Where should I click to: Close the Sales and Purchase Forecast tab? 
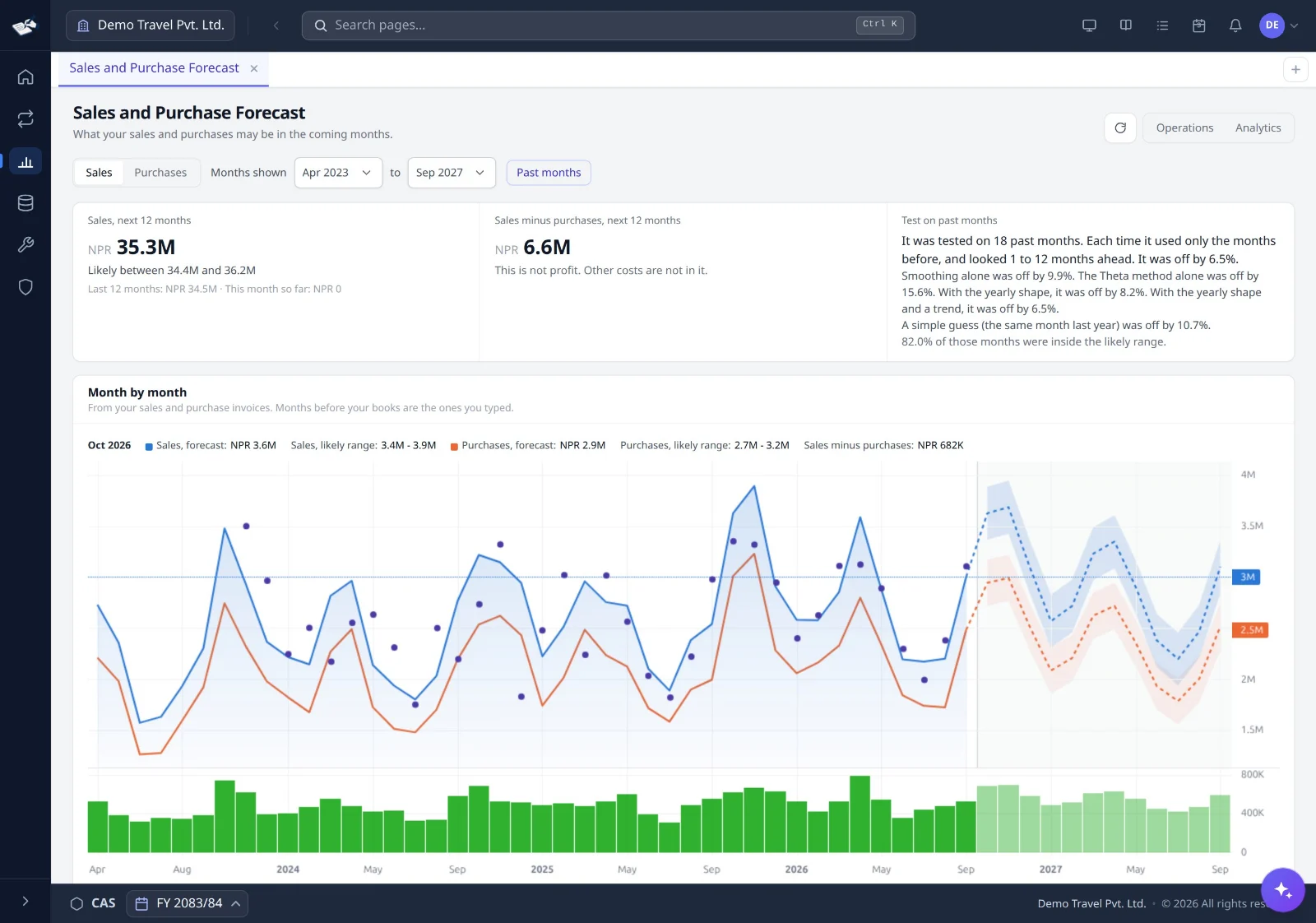coord(254,69)
